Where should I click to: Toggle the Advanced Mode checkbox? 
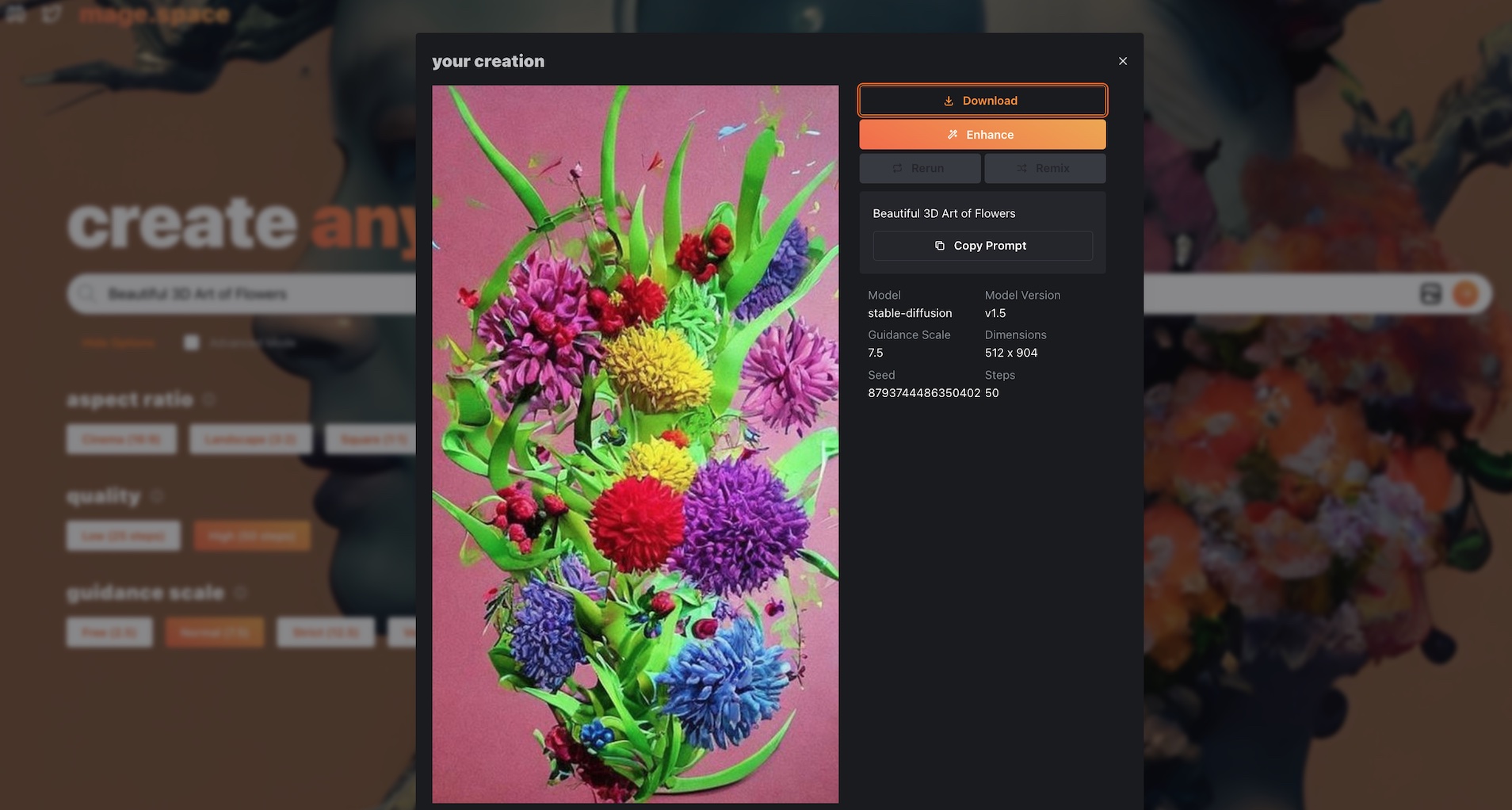pyautogui.click(x=191, y=342)
